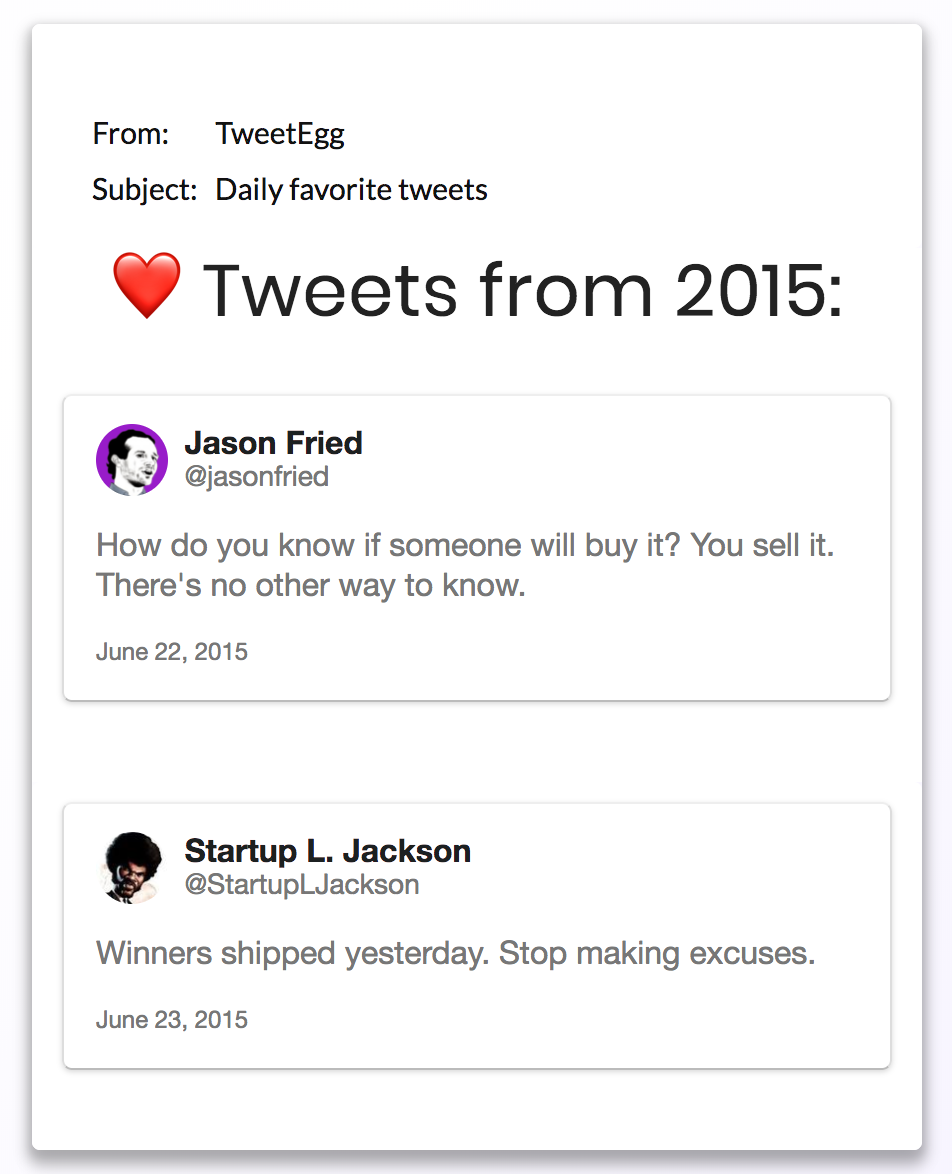Click the June 23, 2015 timestamp
The height and width of the screenshot is (1174, 952).
[x=172, y=1020]
